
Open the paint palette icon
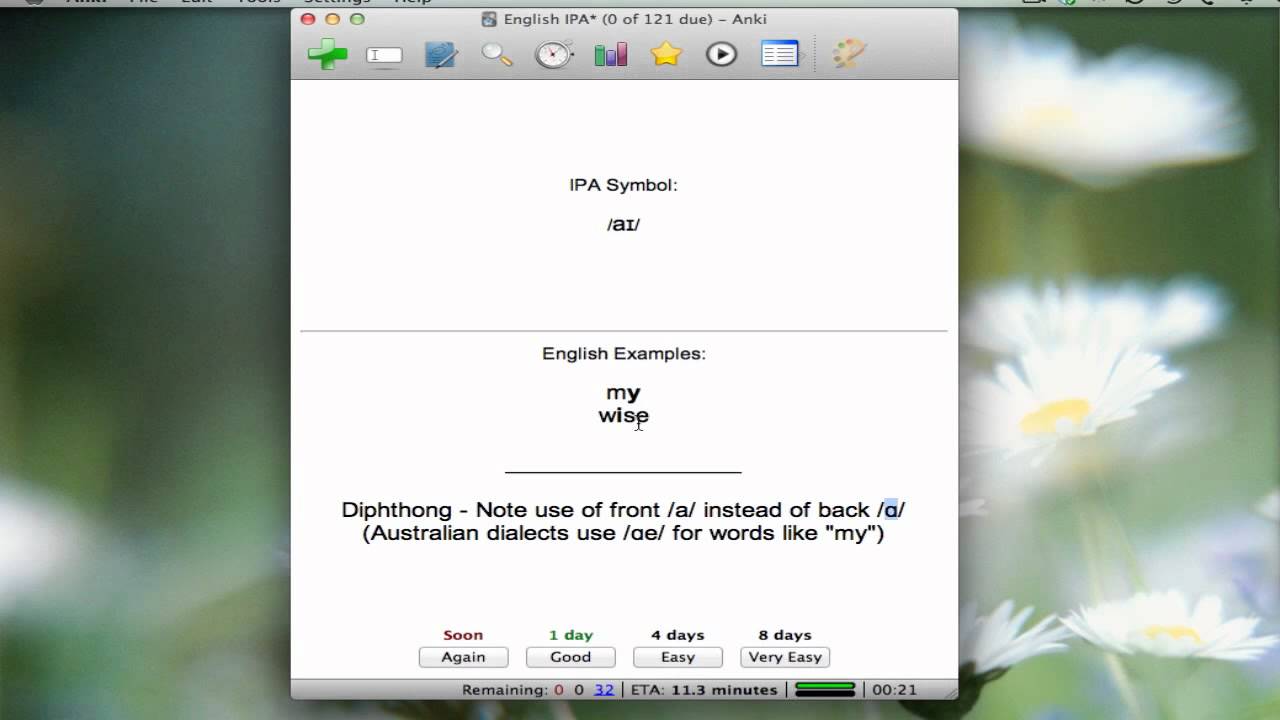click(x=848, y=54)
